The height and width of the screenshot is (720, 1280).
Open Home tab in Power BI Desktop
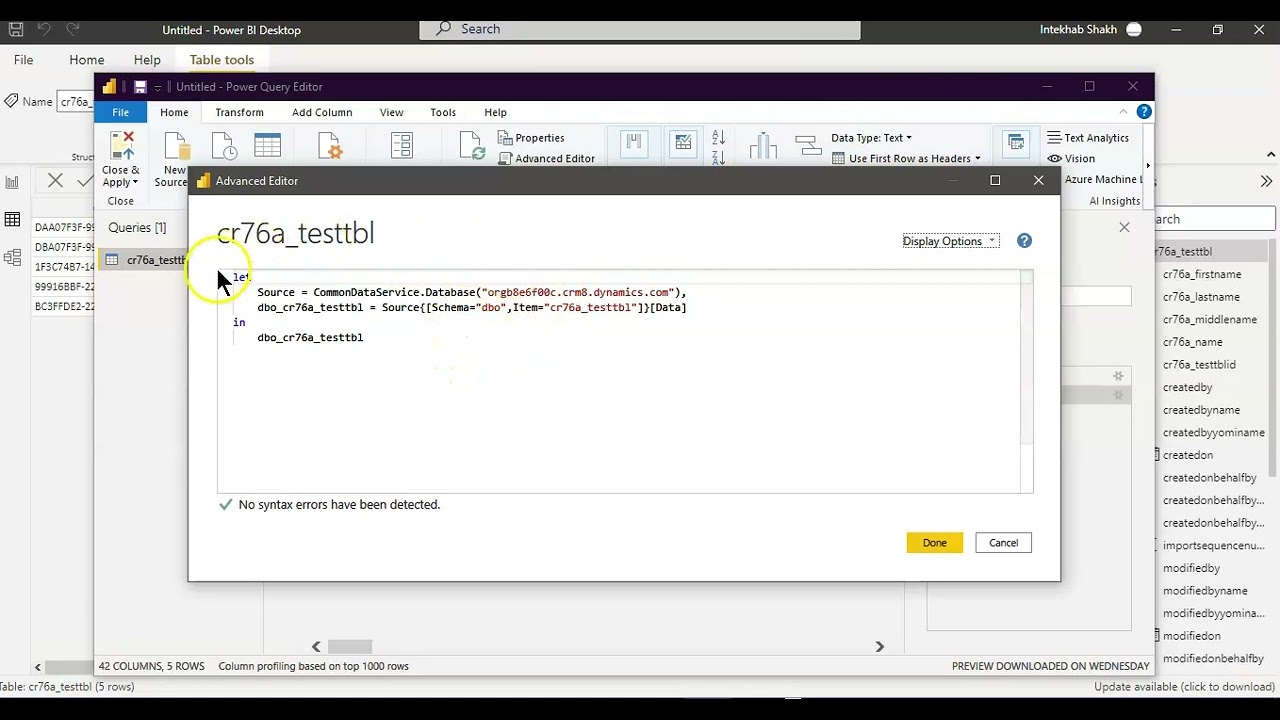pos(87,60)
